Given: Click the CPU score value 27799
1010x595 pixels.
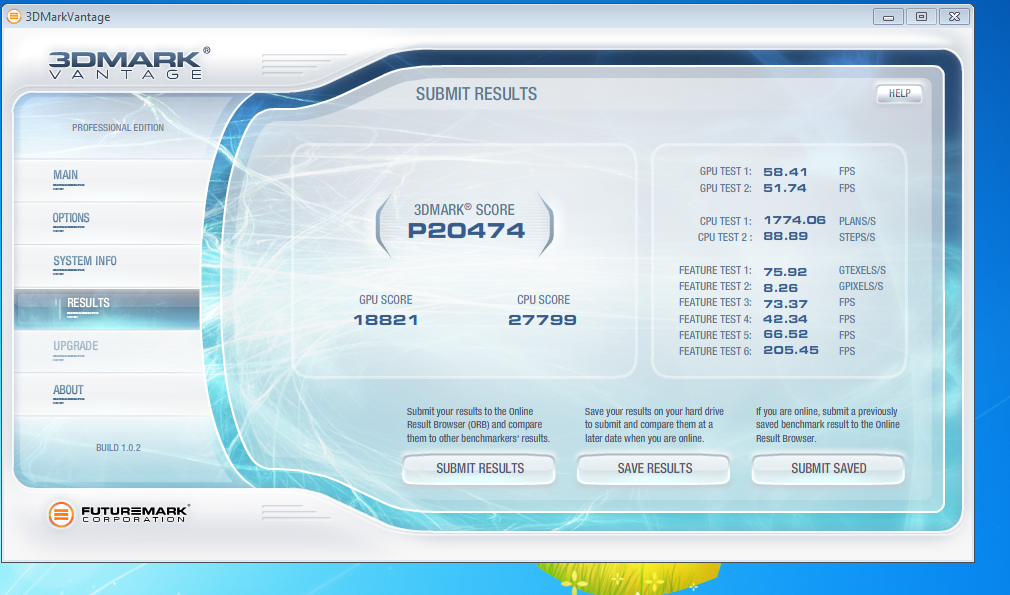Looking at the screenshot, I should coord(542,320).
